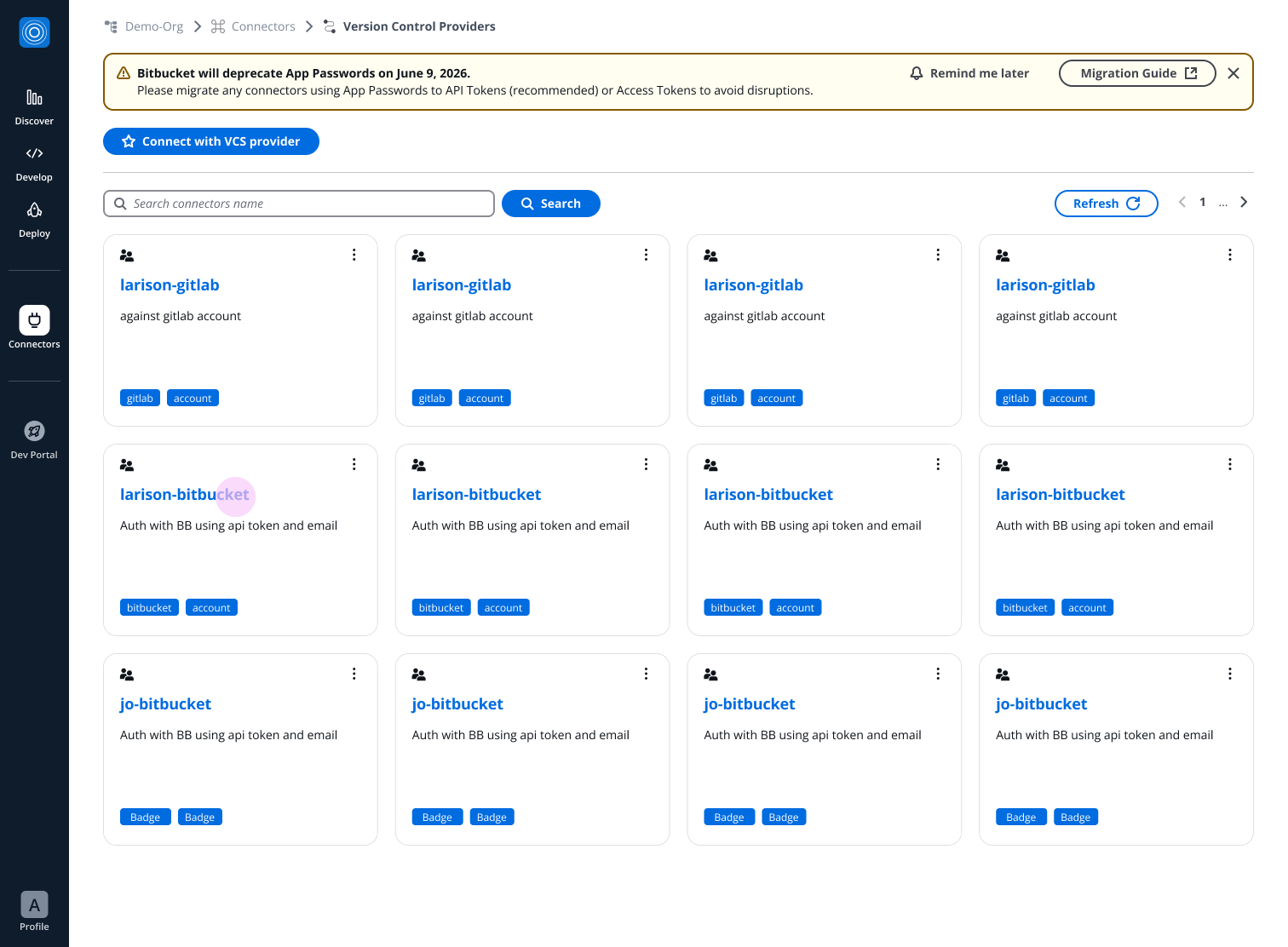Click the organization logo at top left
Viewport: 1288px width, 947px height.
point(34,32)
